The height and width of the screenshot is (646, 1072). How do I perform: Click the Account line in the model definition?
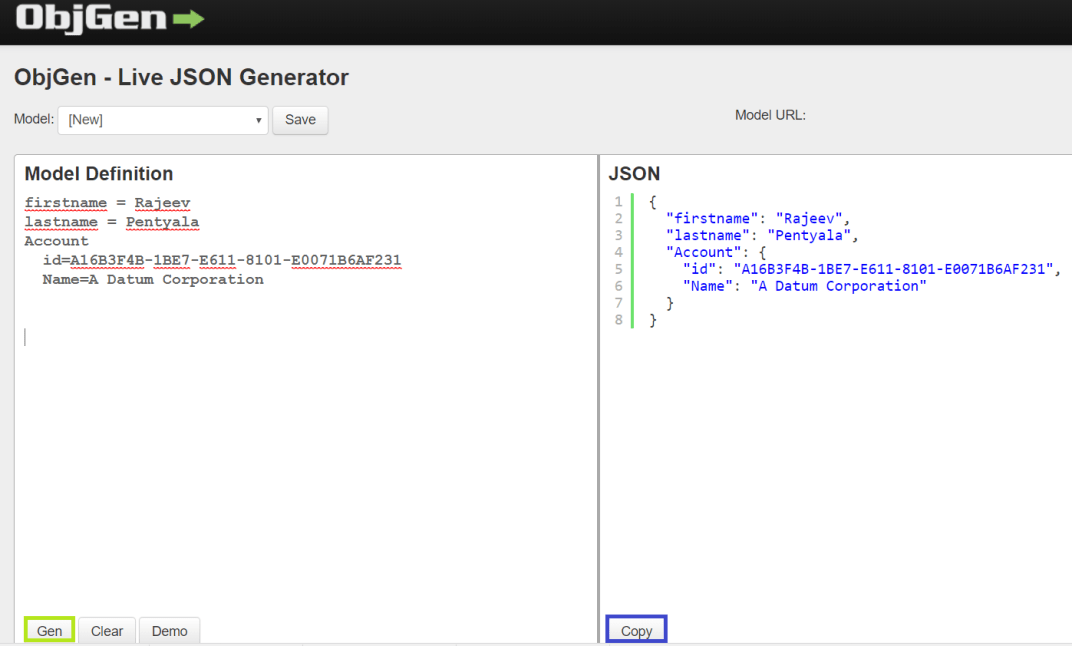[x=56, y=240]
